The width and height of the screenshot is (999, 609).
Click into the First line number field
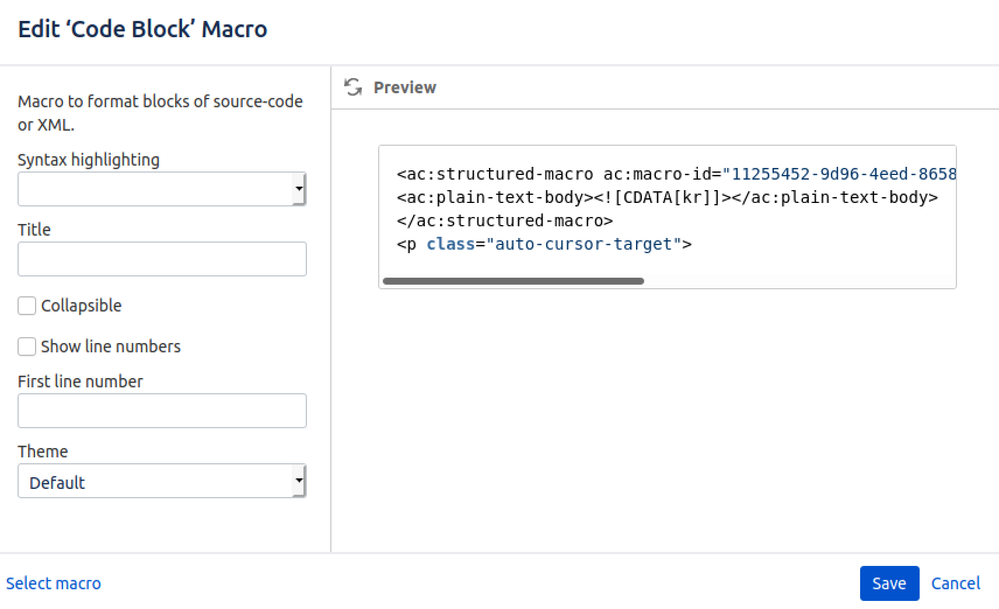(x=162, y=411)
